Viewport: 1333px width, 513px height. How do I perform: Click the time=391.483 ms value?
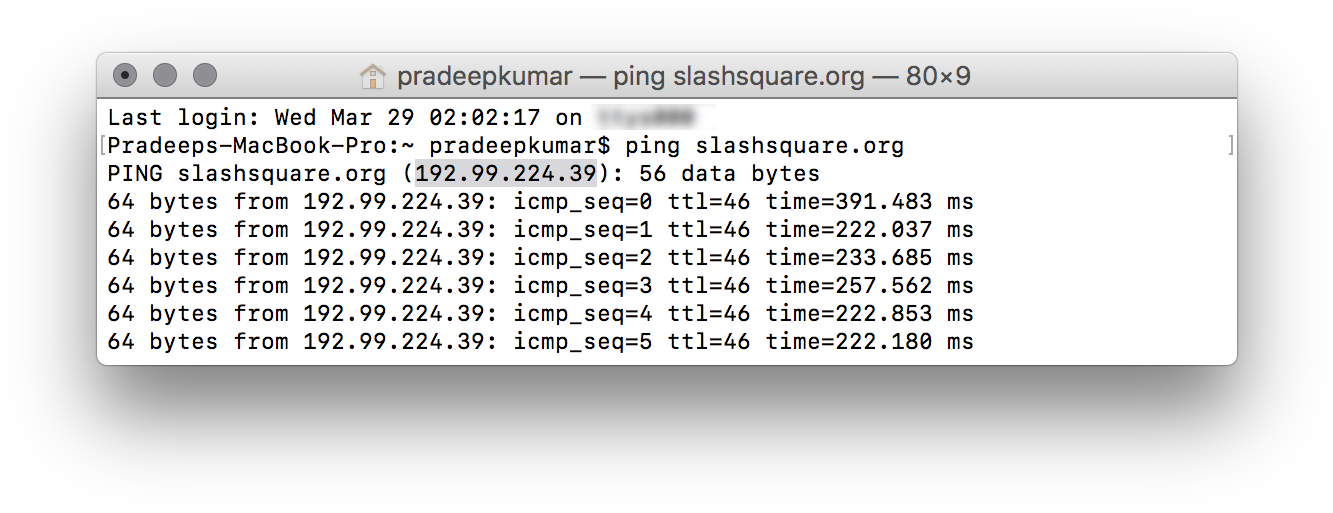(x=870, y=202)
